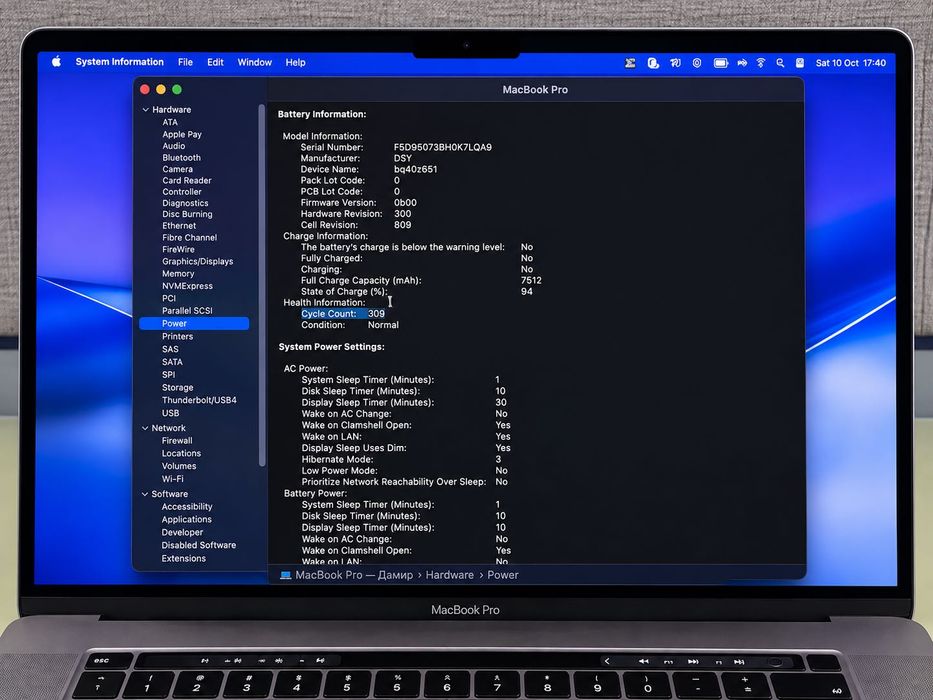
Task: Click the sidebar vertical scrollbar
Action: point(262,286)
